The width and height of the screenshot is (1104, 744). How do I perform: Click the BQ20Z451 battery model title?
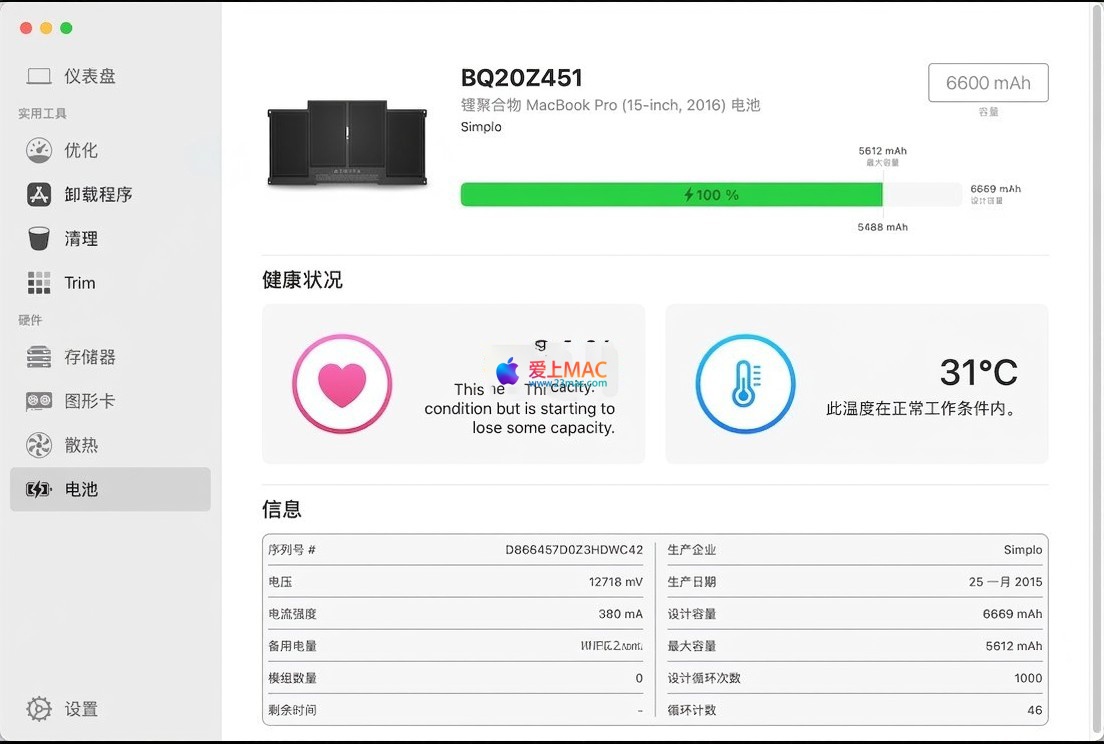pos(521,78)
